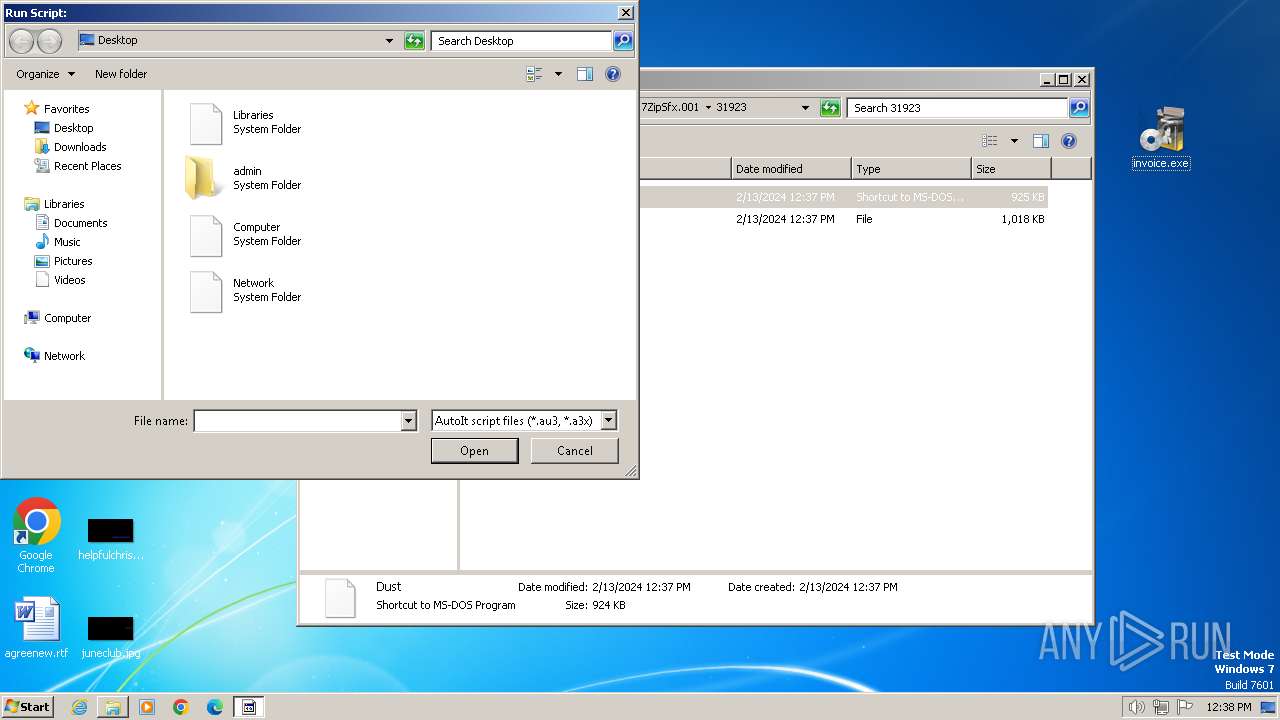Screen dimensions: 1280x720
Task: Show the preview pane in Run Script dialog
Action: (x=585, y=74)
